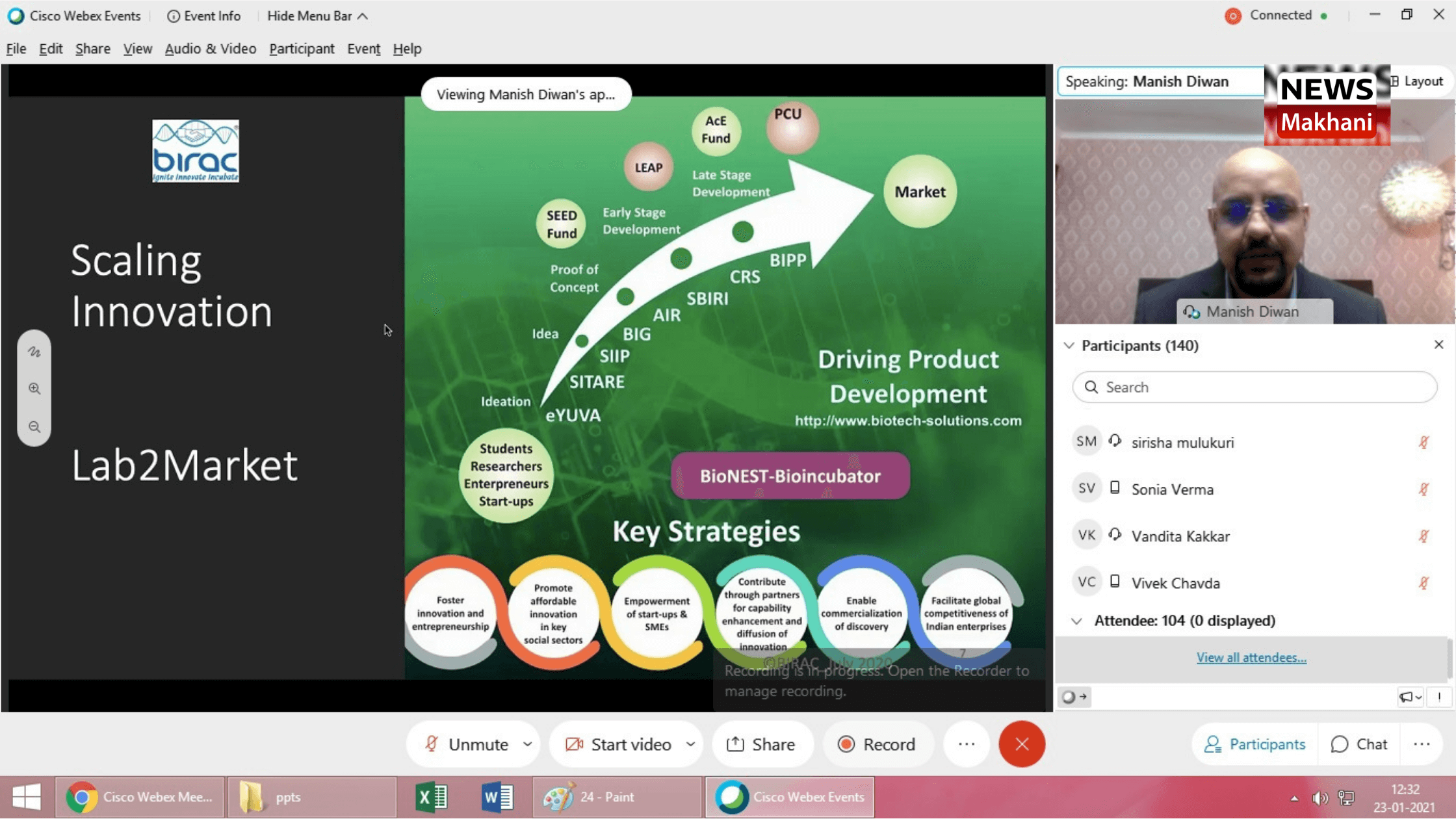The image size is (1456, 819).
Task: Click the Record button
Action: [876, 744]
